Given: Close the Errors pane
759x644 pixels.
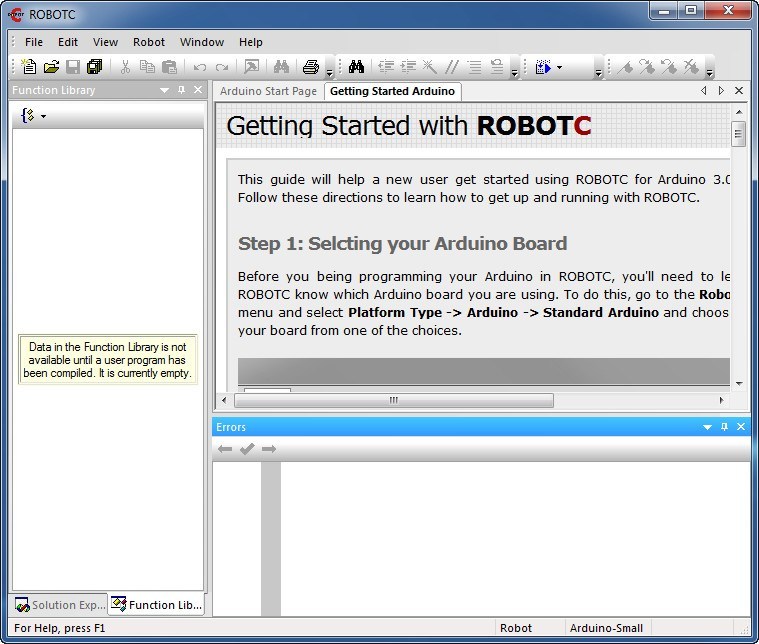Looking at the screenshot, I should [x=741, y=427].
